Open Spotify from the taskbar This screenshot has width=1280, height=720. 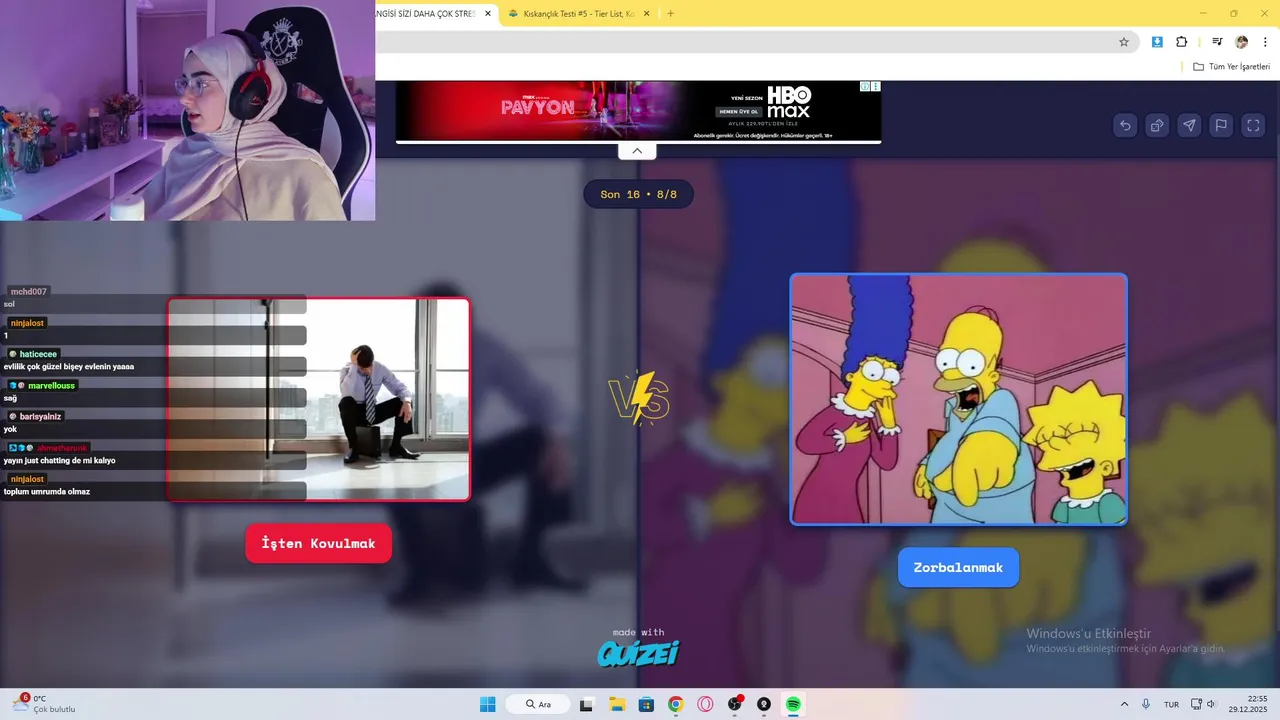(x=794, y=704)
